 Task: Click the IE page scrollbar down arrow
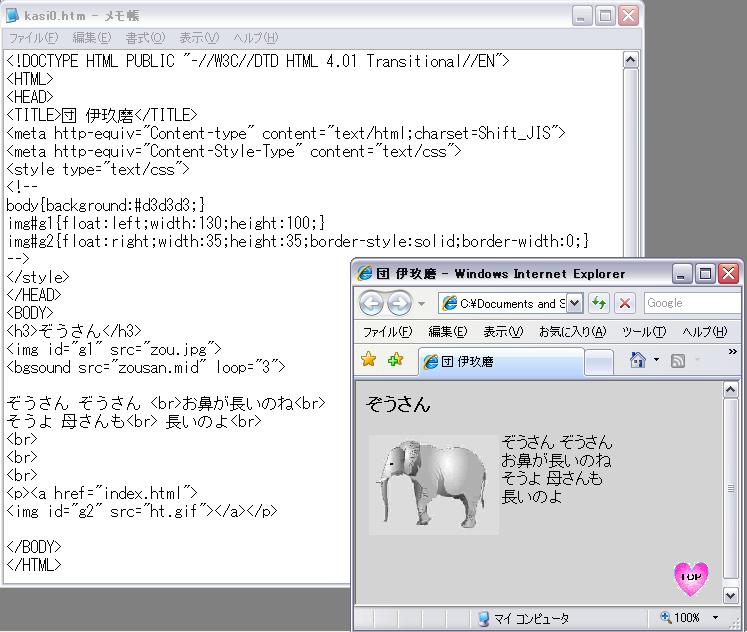(x=730, y=595)
